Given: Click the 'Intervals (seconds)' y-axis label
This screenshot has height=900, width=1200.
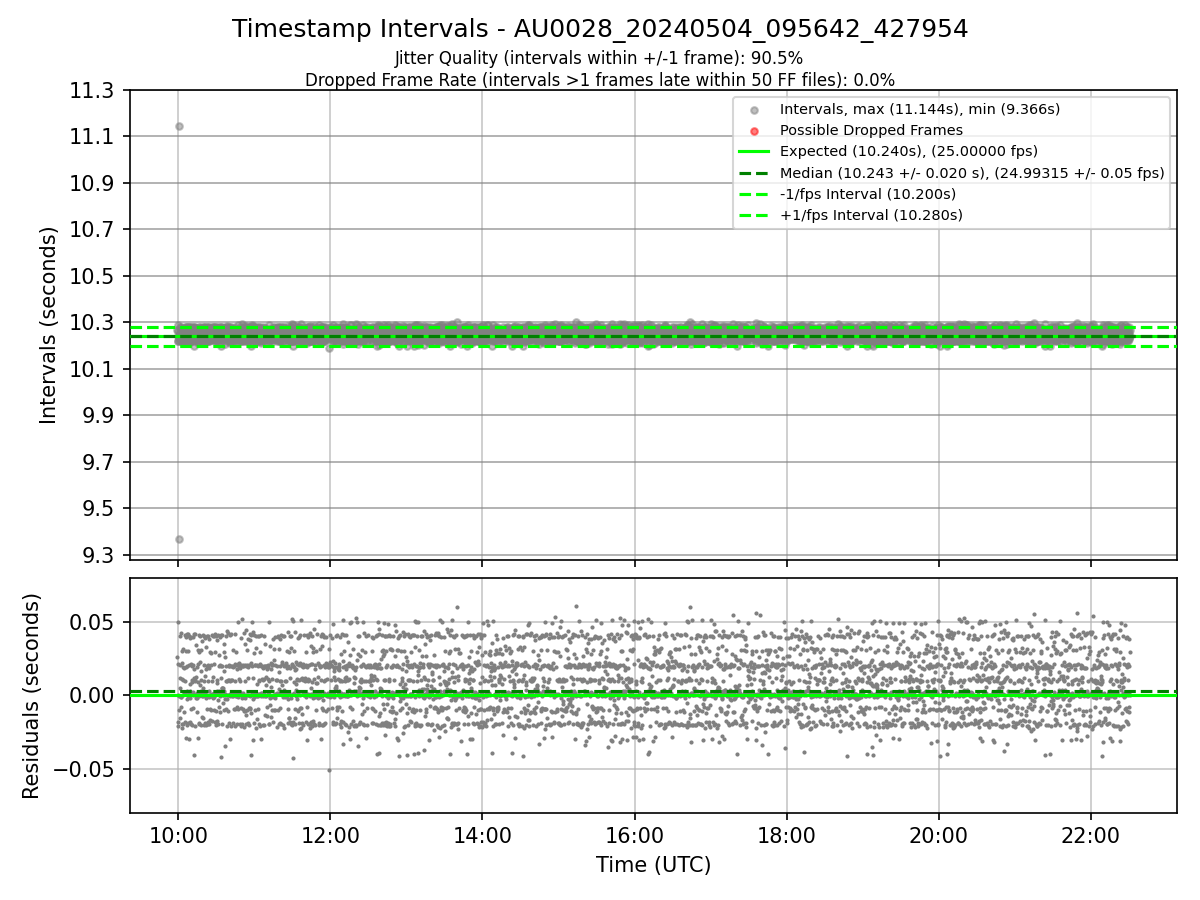Looking at the screenshot, I should [49, 325].
